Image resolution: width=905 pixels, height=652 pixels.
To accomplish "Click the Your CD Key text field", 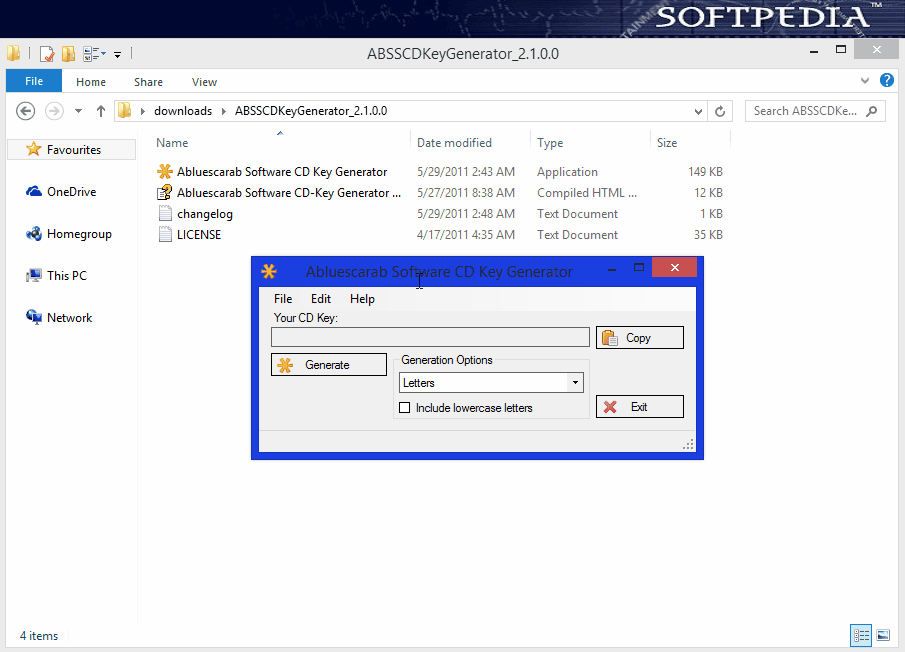I will (x=431, y=338).
